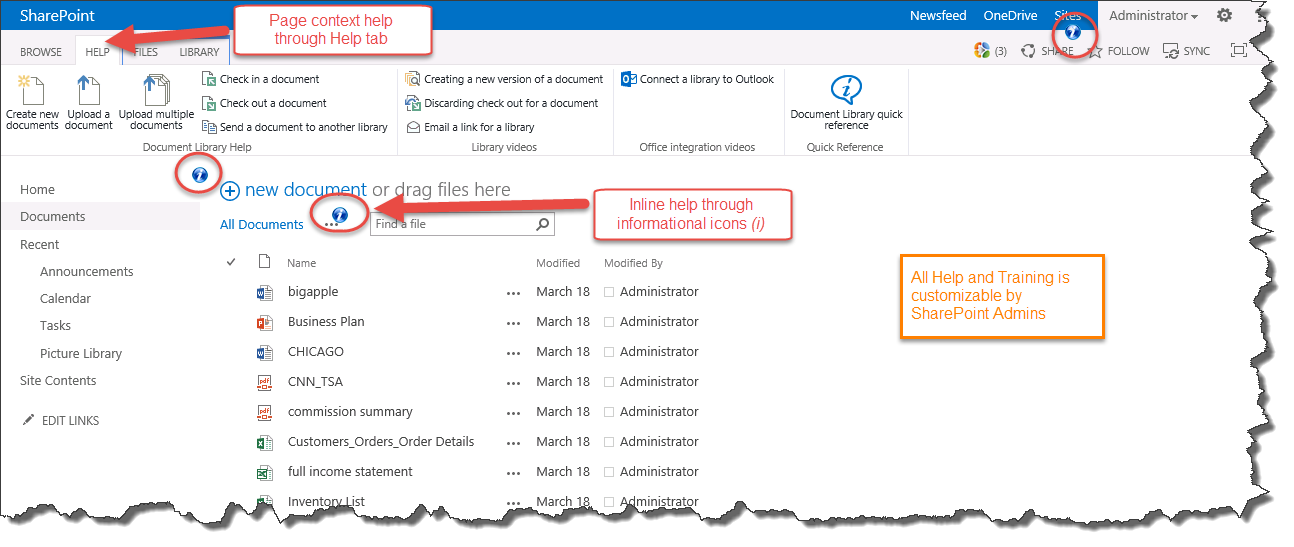Click the PowerPoint icon for Business Plan

click(x=265, y=322)
